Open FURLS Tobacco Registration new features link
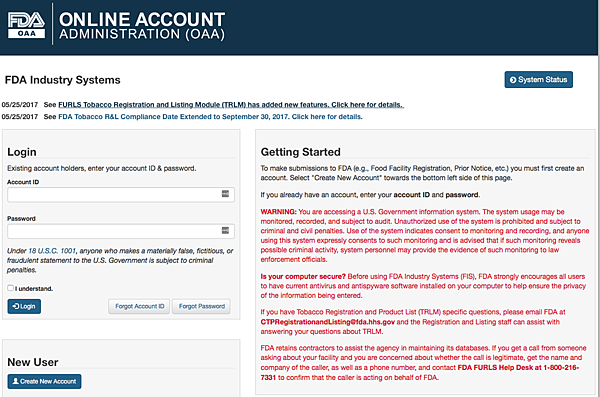Image resolution: width=600 pixels, height=397 pixels. pyautogui.click(x=231, y=105)
